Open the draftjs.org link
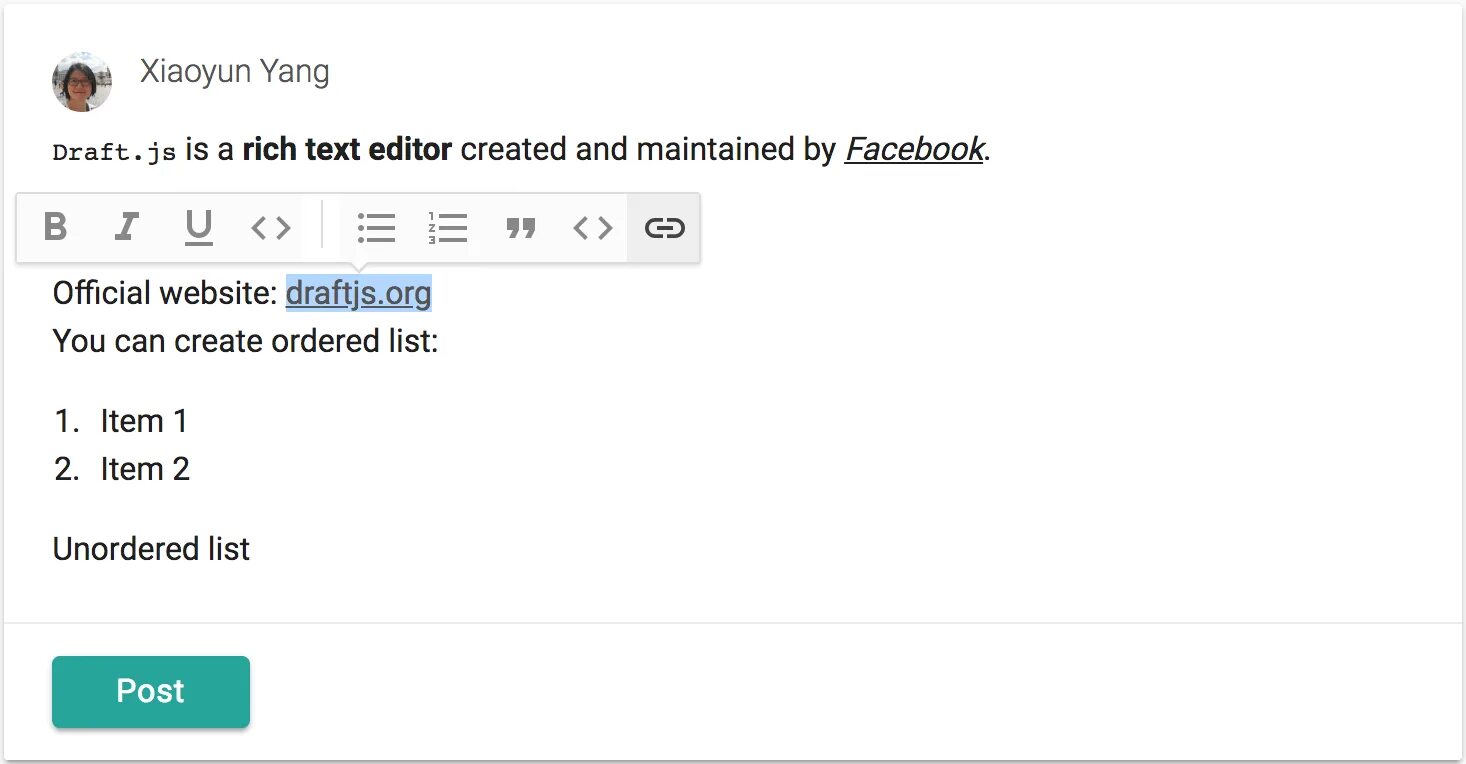This screenshot has width=1466, height=764. coord(358,294)
